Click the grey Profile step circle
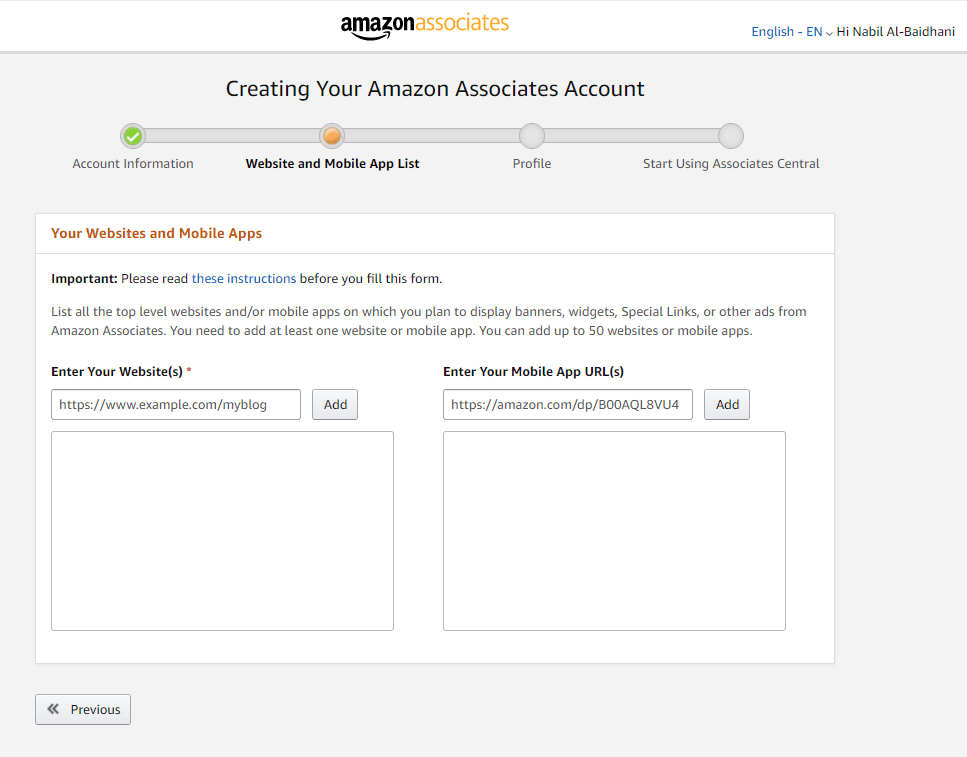Image resolution: width=967 pixels, height=757 pixels. tap(532, 136)
